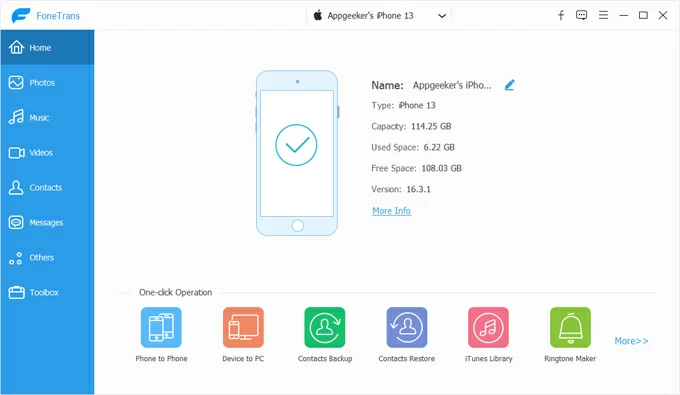Open the Videos section in sidebar
The image size is (680, 395).
pyautogui.click(x=47, y=153)
